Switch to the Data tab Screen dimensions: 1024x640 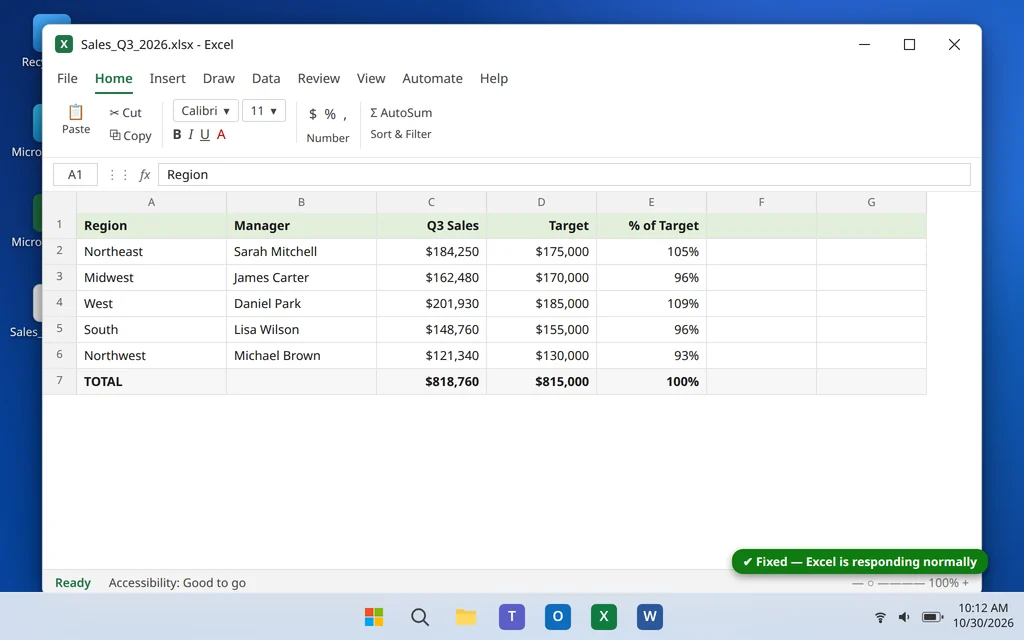(266, 78)
